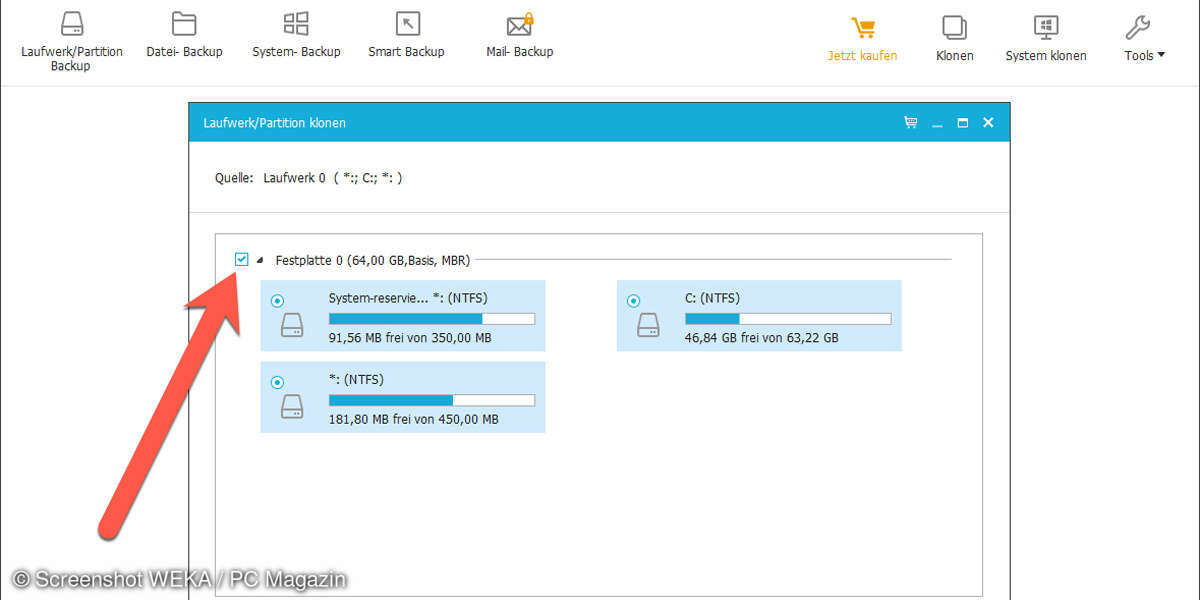Click C: drive usage bar
The image size is (1200, 600).
(788, 319)
